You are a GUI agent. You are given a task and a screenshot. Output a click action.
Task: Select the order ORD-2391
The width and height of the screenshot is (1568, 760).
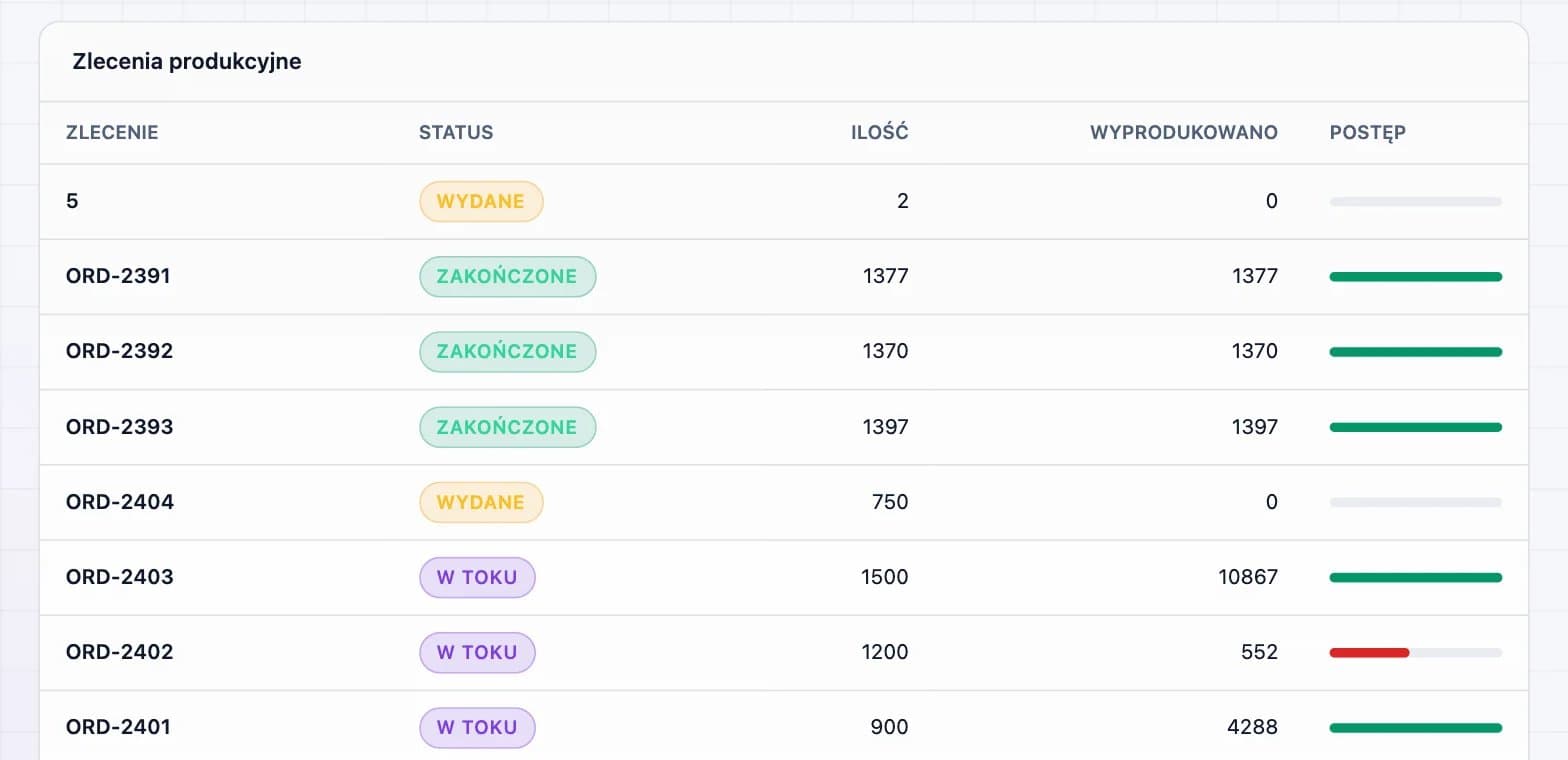(118, 276)
